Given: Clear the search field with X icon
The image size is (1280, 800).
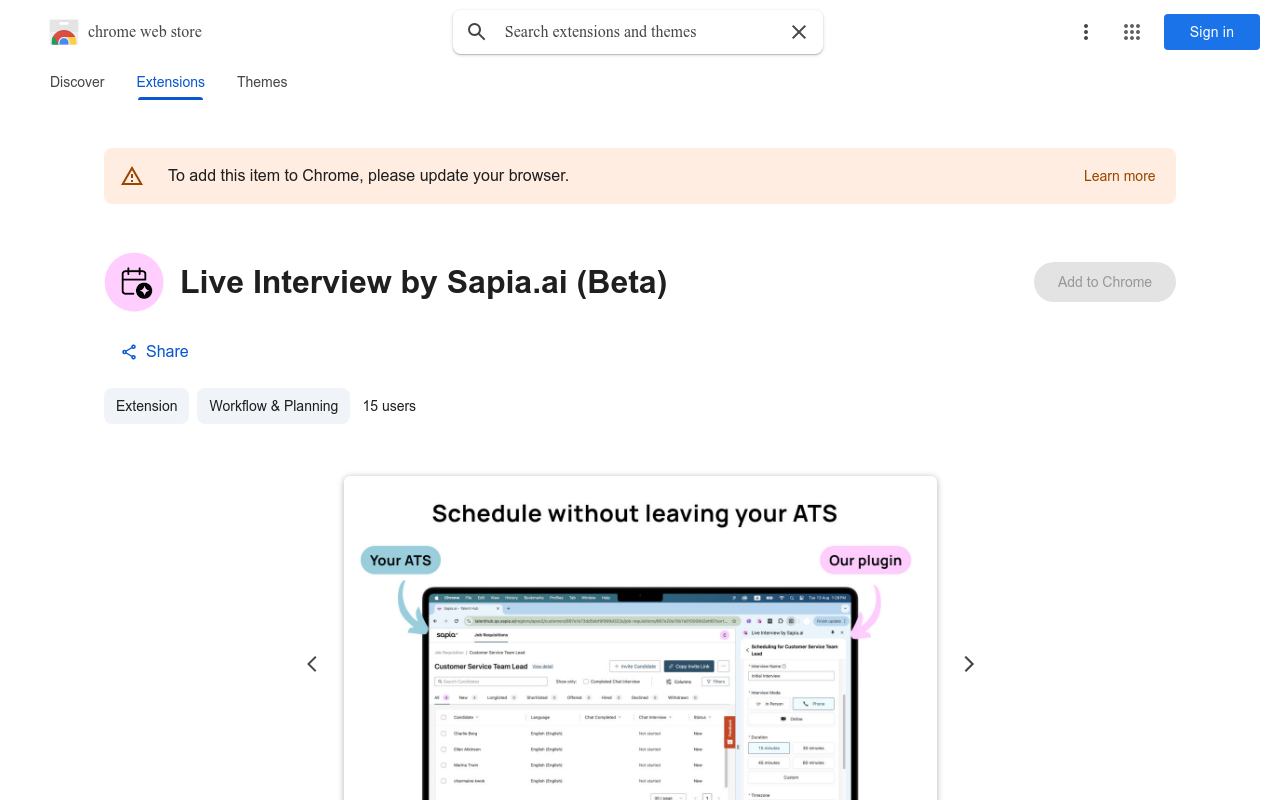Looking at the screenshot, I should click(x=799, y=32).
